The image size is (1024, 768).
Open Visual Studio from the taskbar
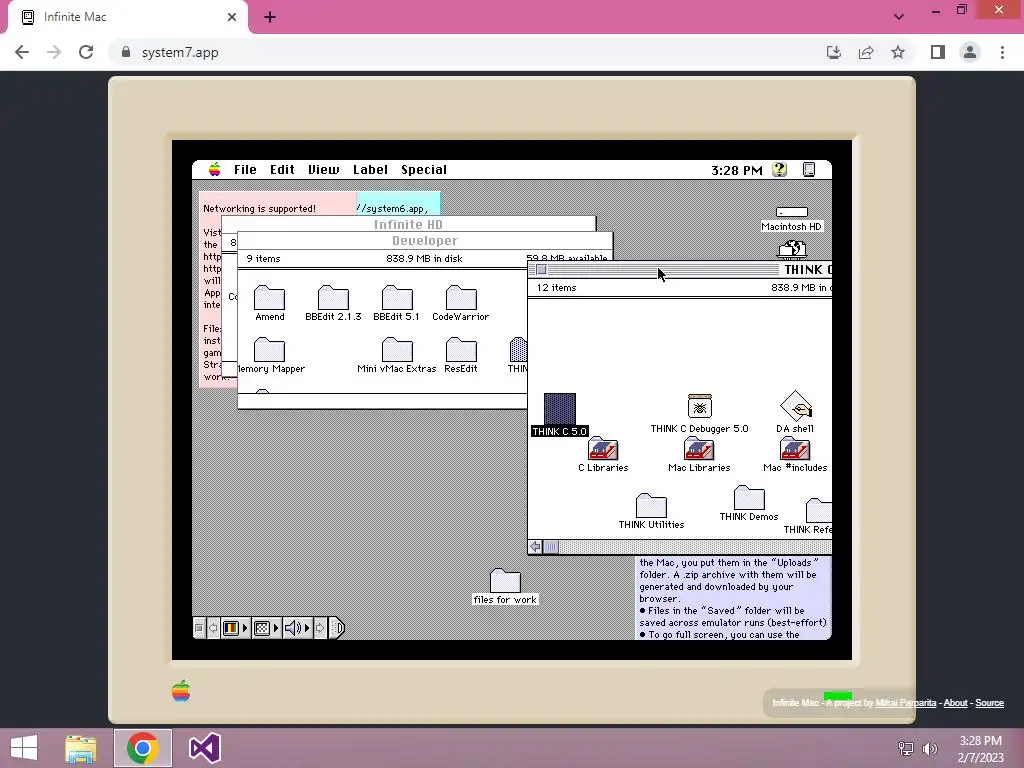pyautogui.click(x=204, y=748)
